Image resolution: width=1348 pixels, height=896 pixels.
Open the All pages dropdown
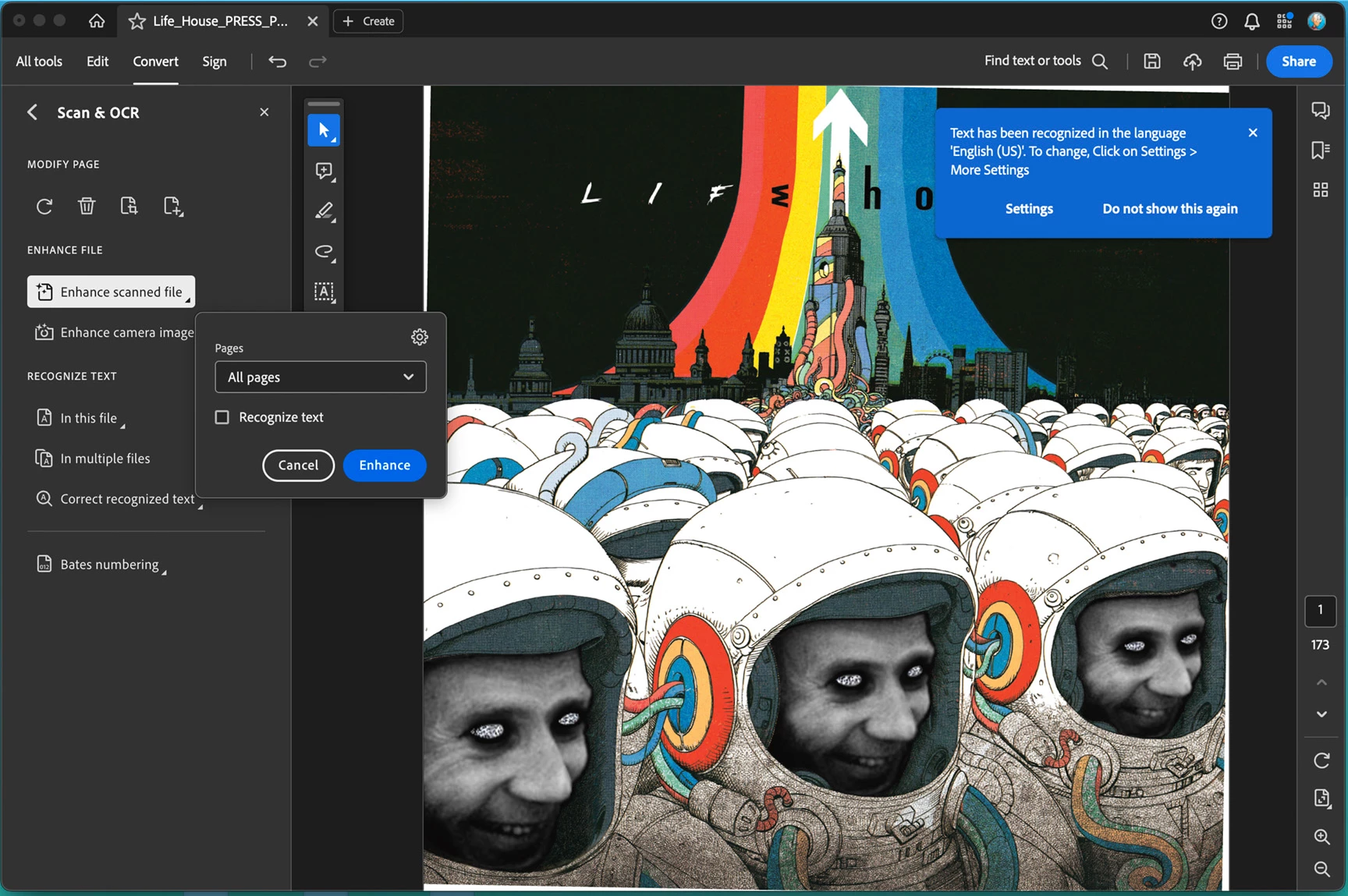(x=321, y=377)
